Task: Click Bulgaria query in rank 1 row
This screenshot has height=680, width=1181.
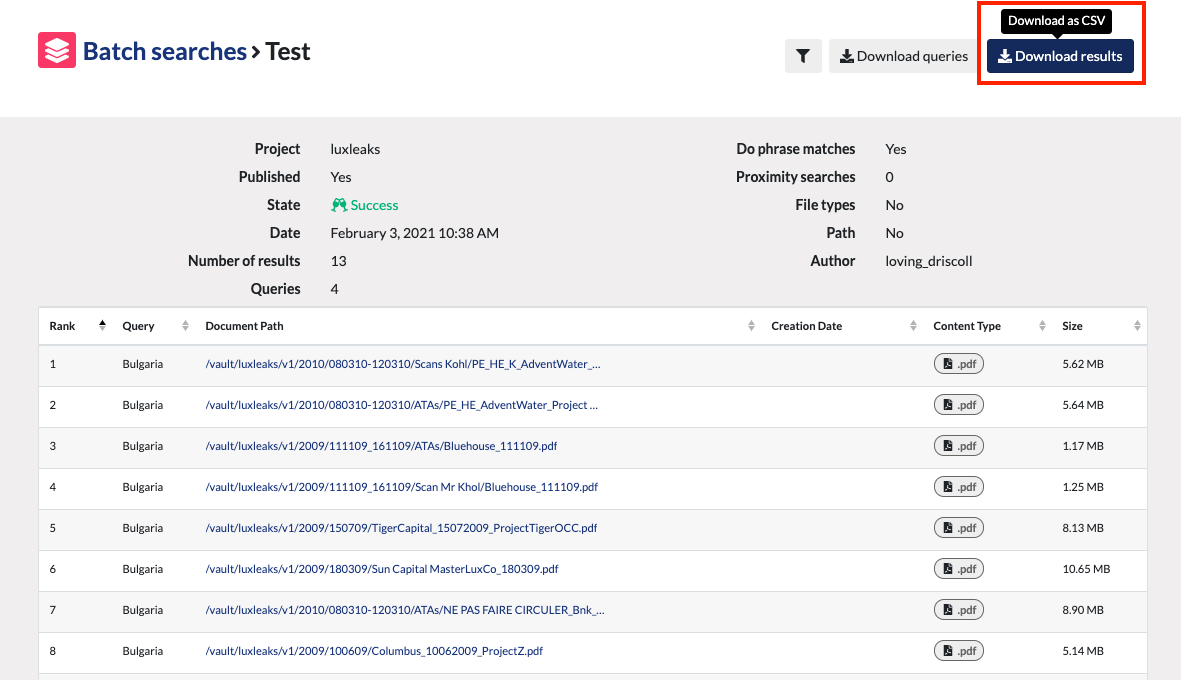Action: (x=142, y=364)
